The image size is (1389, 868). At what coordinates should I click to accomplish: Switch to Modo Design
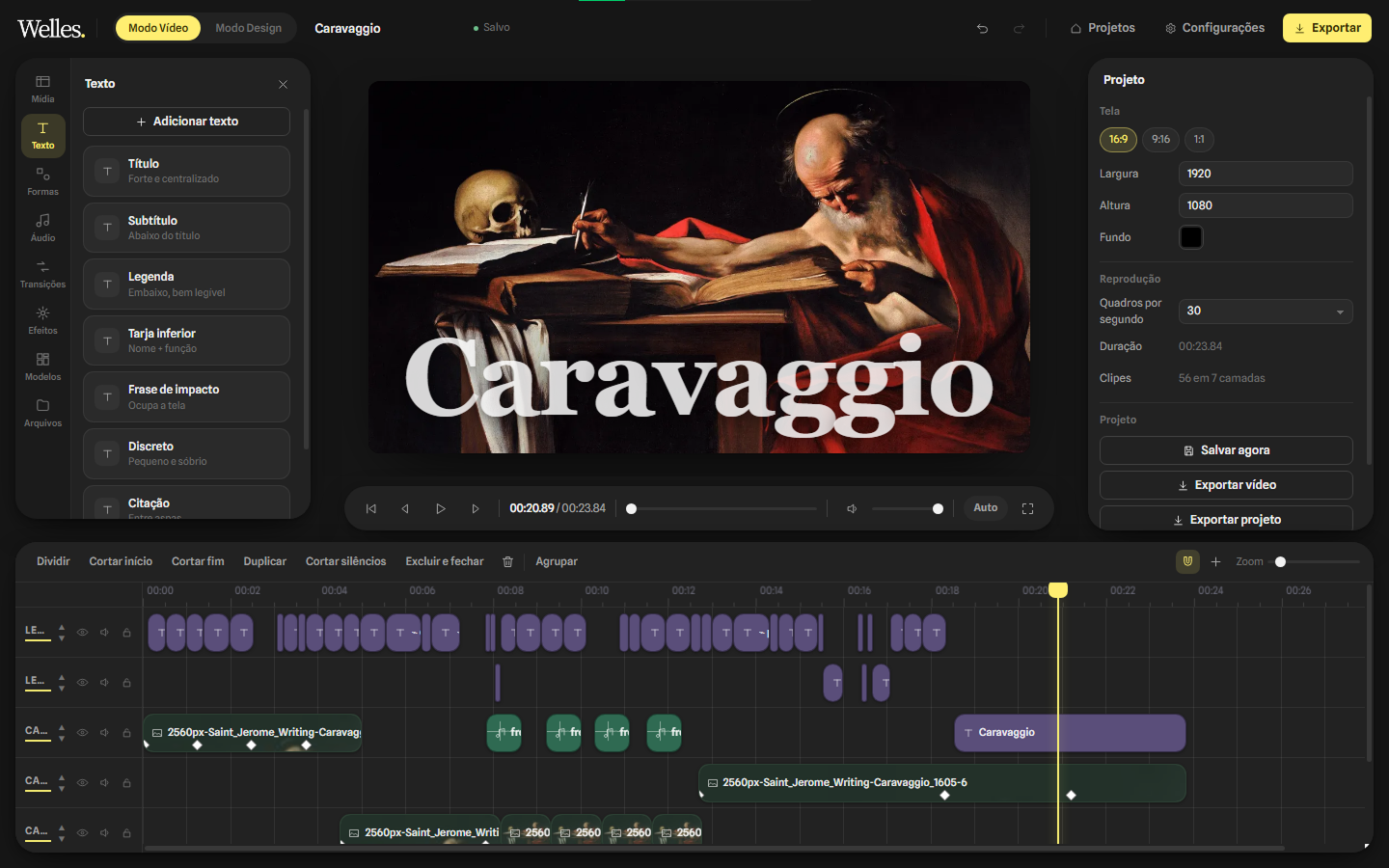249,28
